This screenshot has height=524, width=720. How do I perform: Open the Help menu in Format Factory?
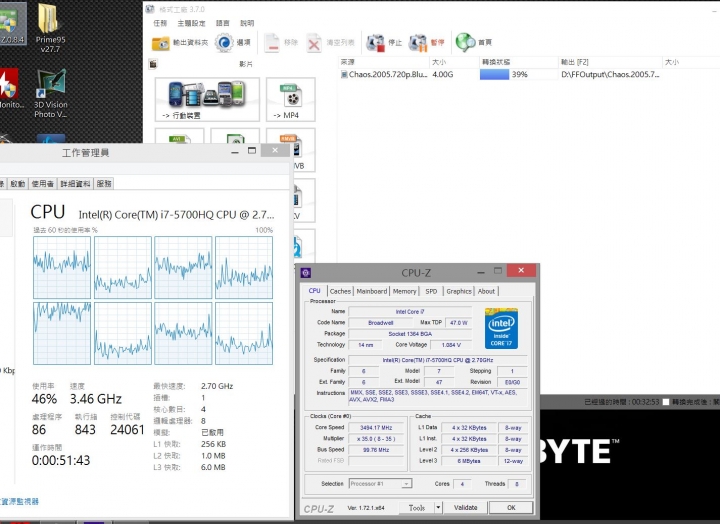247,23
